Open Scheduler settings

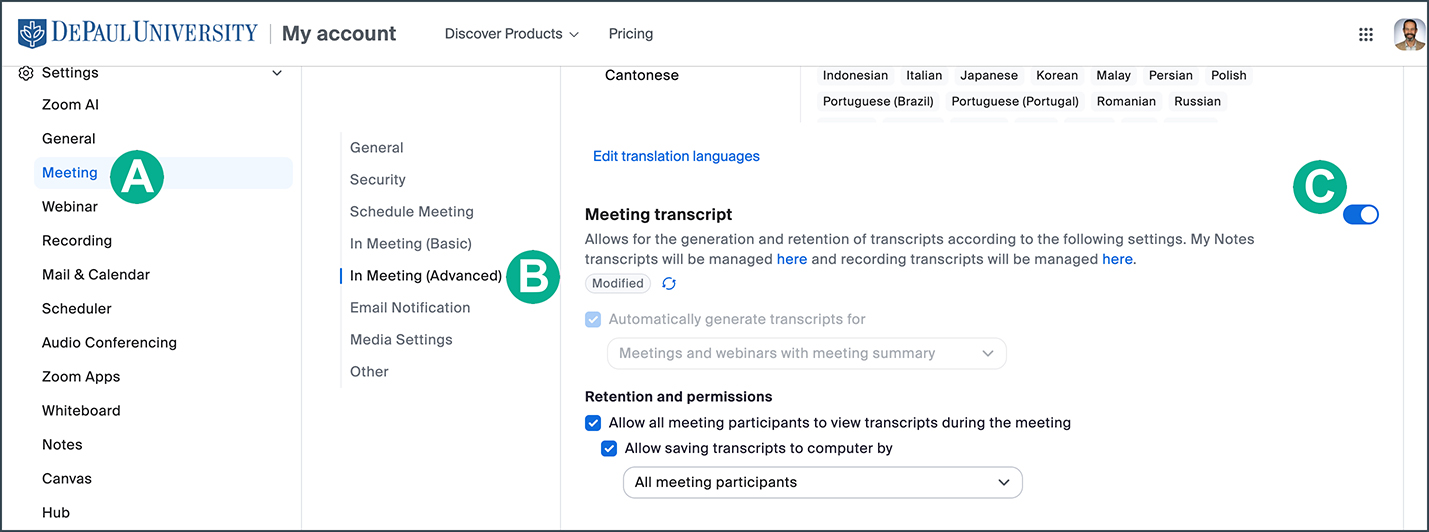(x=77, y=309)
